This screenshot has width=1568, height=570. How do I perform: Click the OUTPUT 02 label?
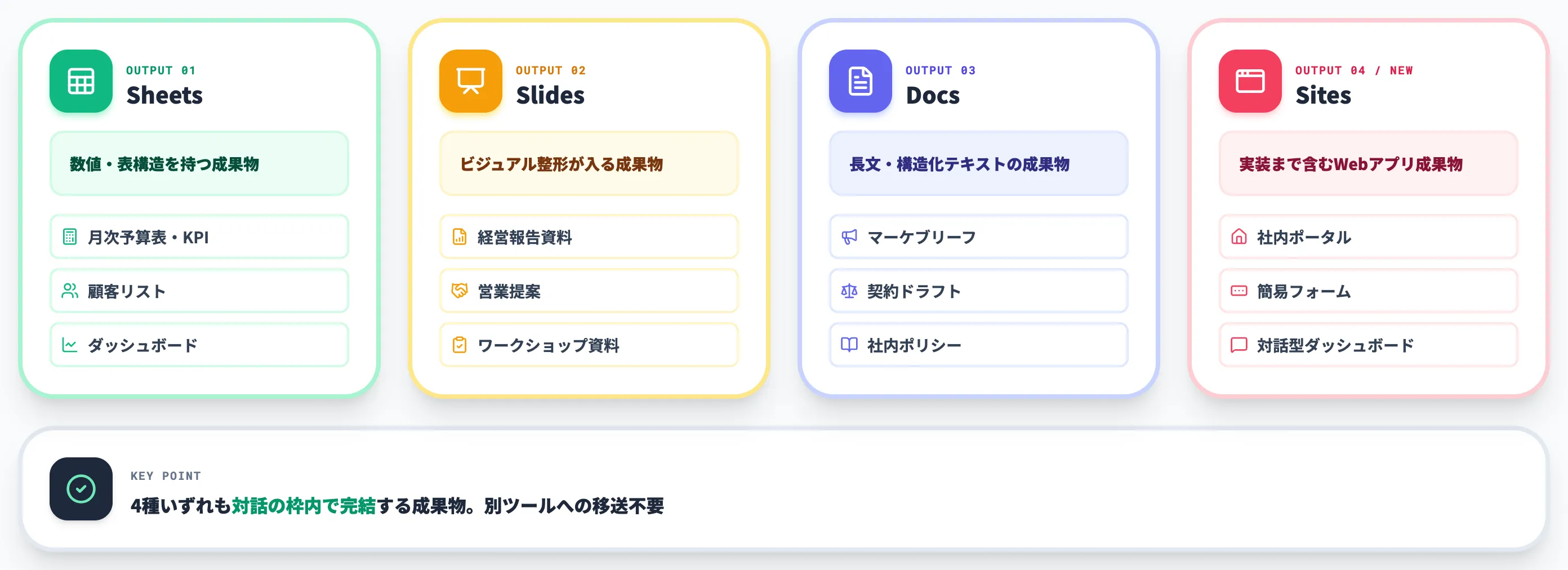pyautogui.click(x=551, y=70)
